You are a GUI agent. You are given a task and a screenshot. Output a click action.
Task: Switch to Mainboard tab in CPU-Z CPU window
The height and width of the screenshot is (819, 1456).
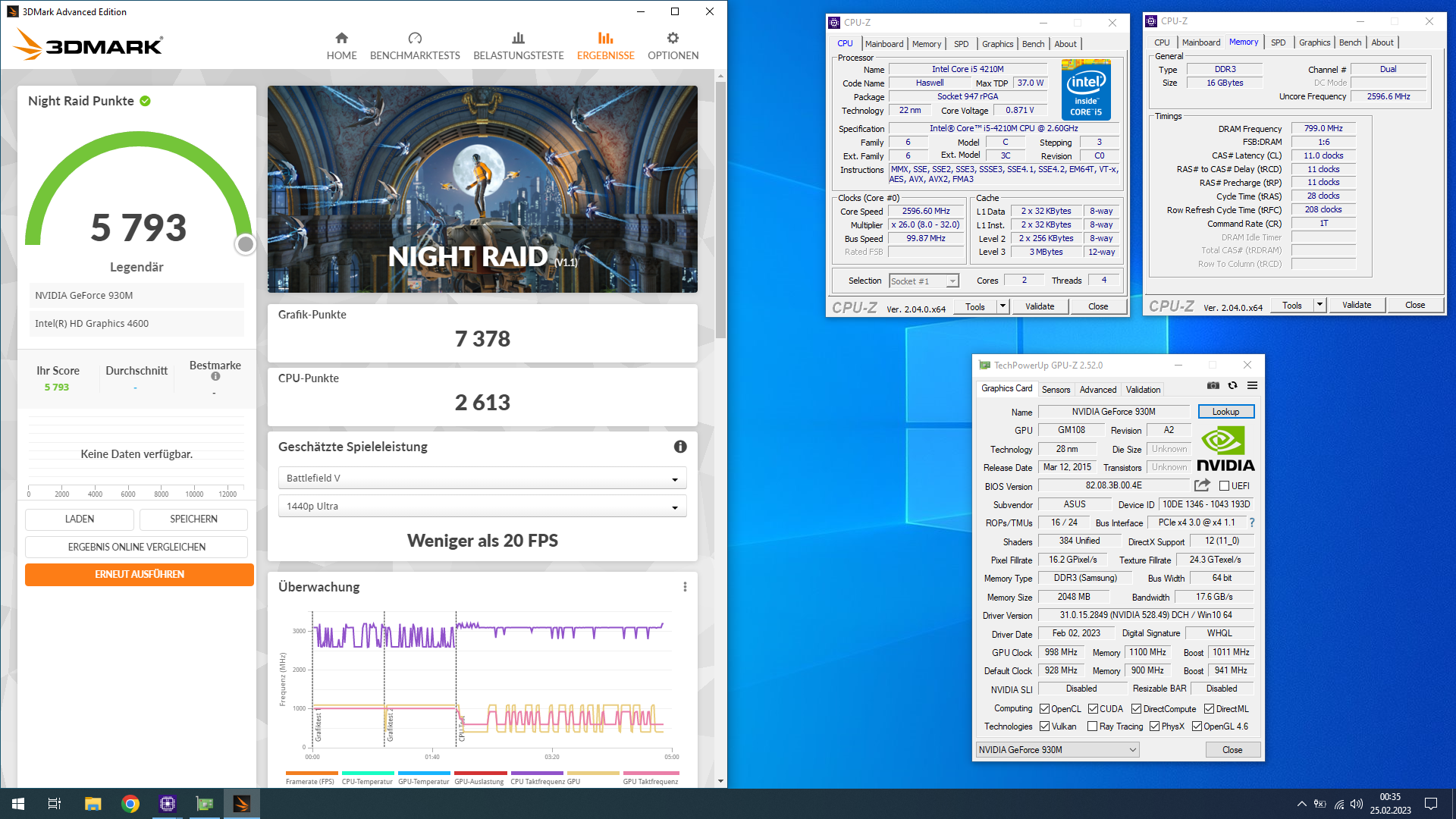click(884, 44)
